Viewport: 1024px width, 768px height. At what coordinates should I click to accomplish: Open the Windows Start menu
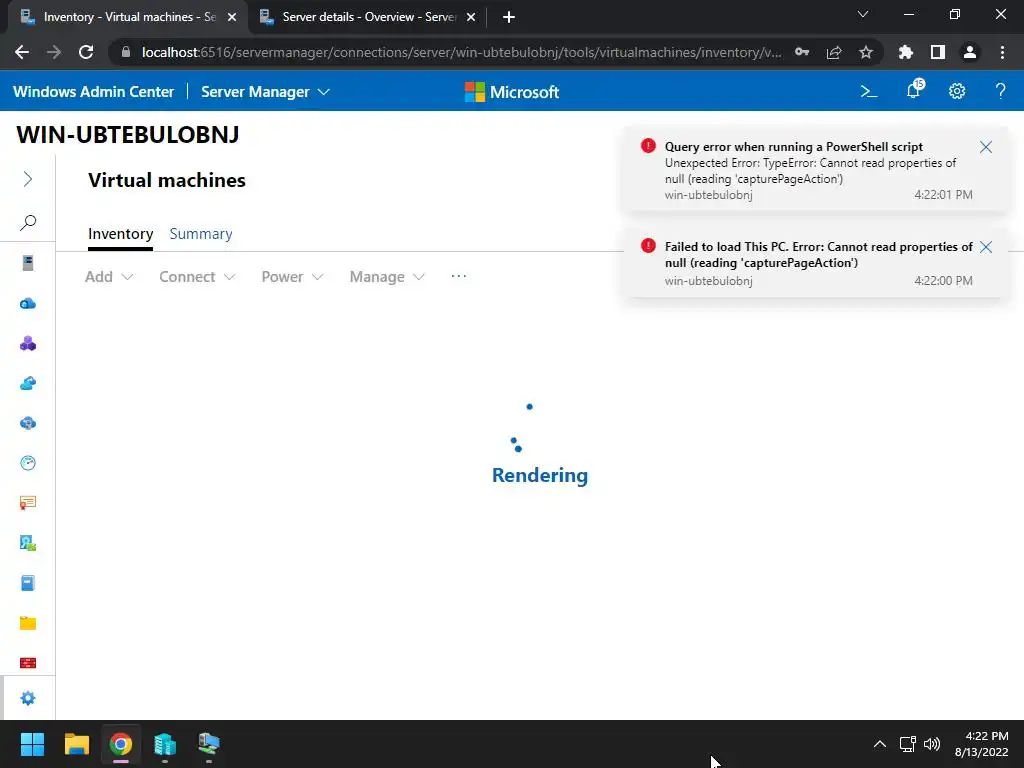(32, 744)
